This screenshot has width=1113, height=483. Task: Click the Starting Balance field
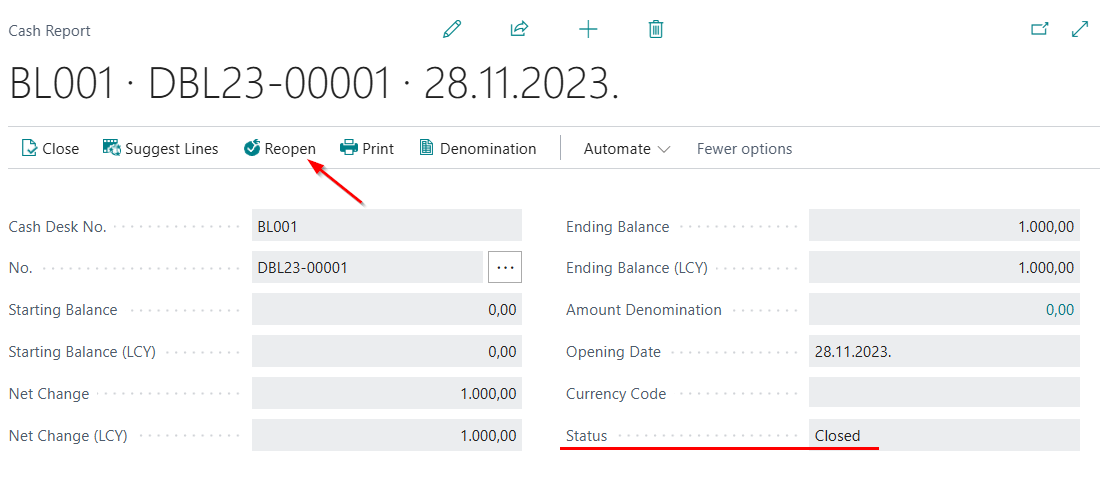pos(387,309)
